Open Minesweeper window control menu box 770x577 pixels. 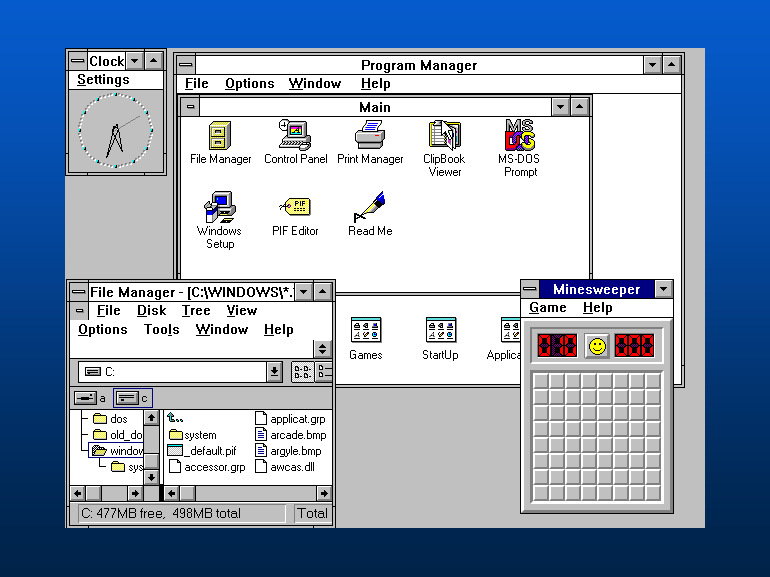[x=530, y=289]
